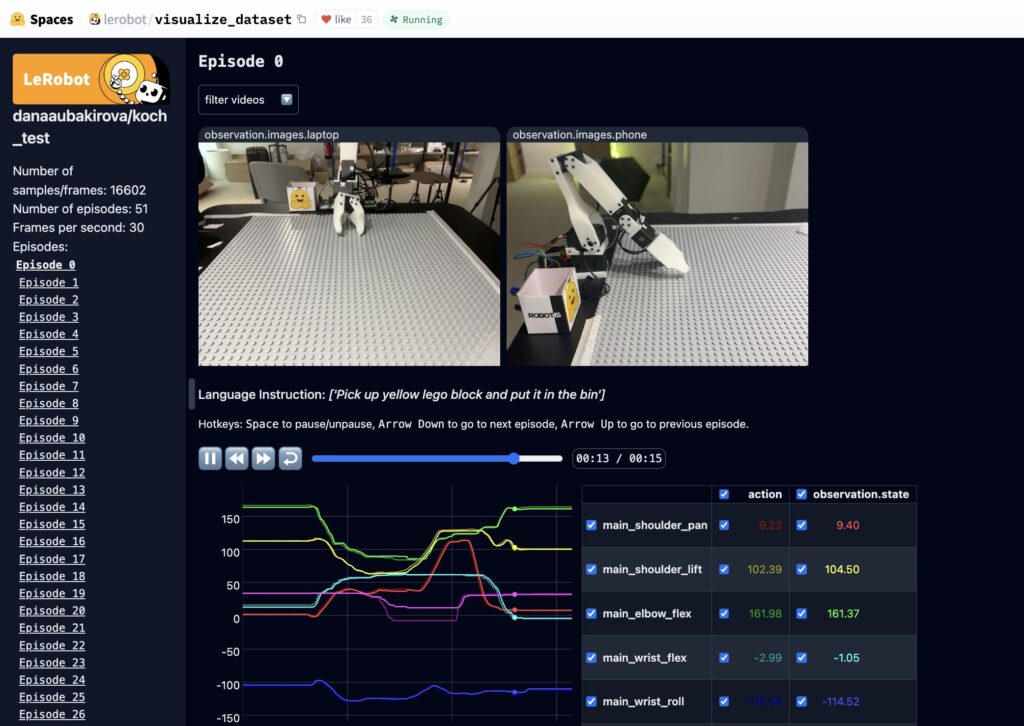Viewport: 1024px width, 726px height.
Task: Pause the episode playback
Action: point(210,458)
